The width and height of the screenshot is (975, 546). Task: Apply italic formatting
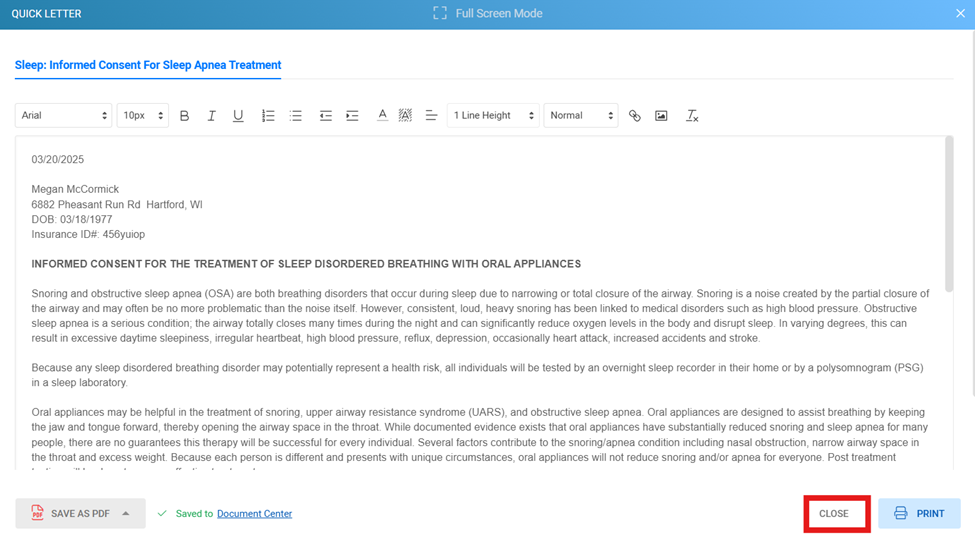211,116
